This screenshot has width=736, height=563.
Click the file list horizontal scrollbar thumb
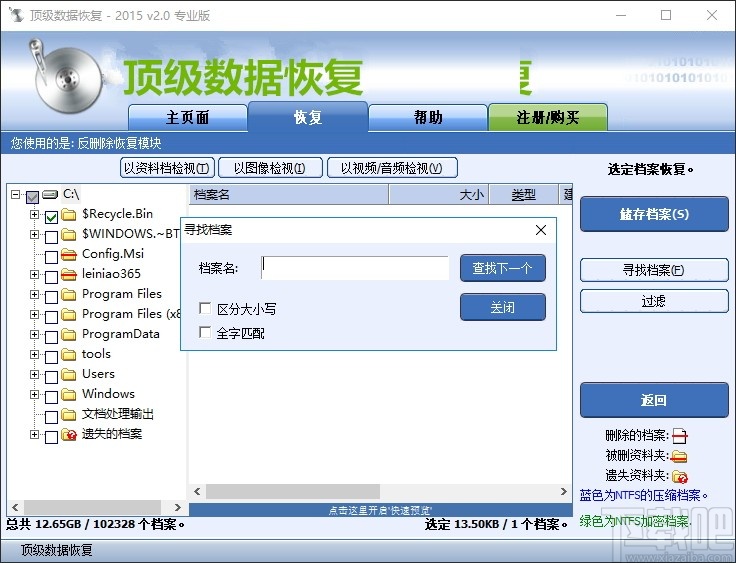tap(293, 492)
